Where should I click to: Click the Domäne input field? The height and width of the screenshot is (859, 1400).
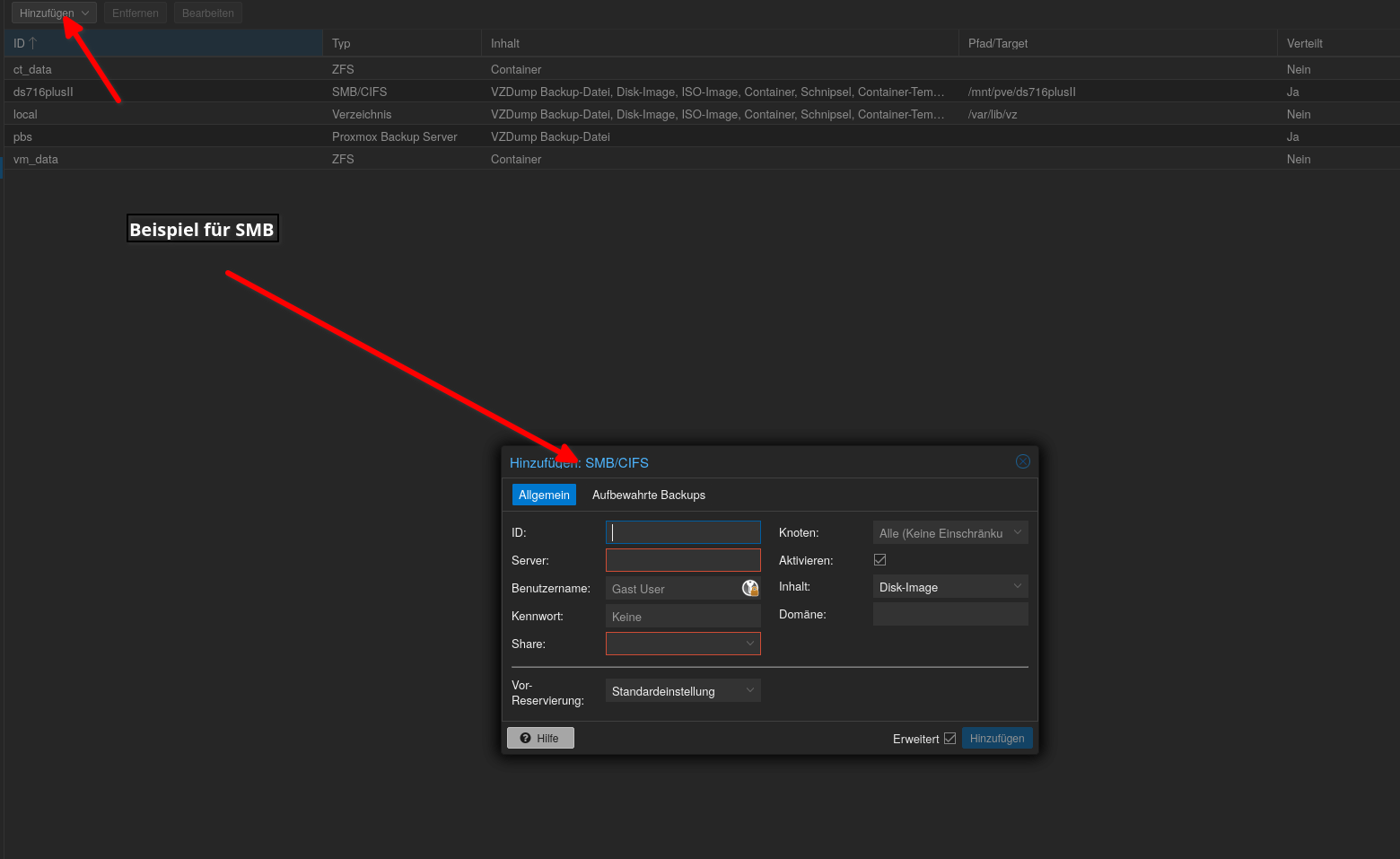click(x=949, y=615)
